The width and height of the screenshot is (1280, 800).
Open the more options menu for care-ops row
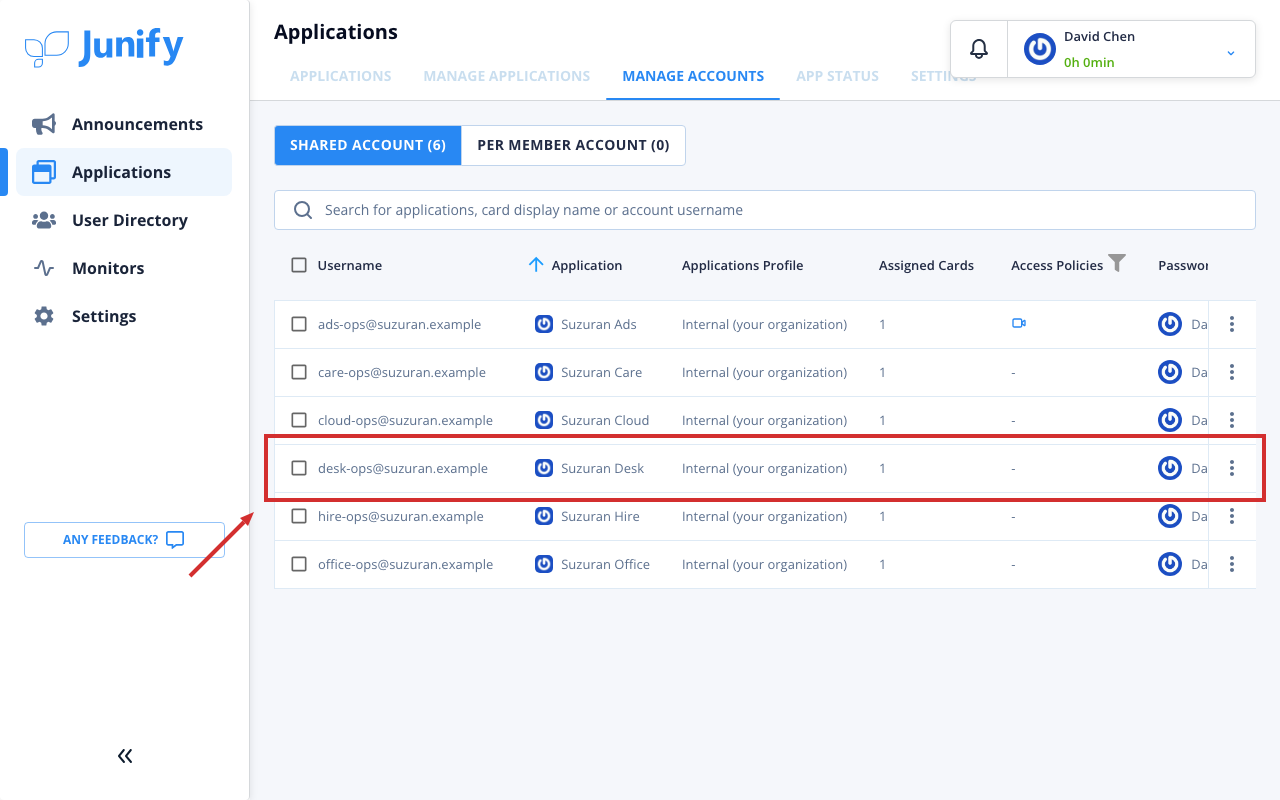[1232, 372]
